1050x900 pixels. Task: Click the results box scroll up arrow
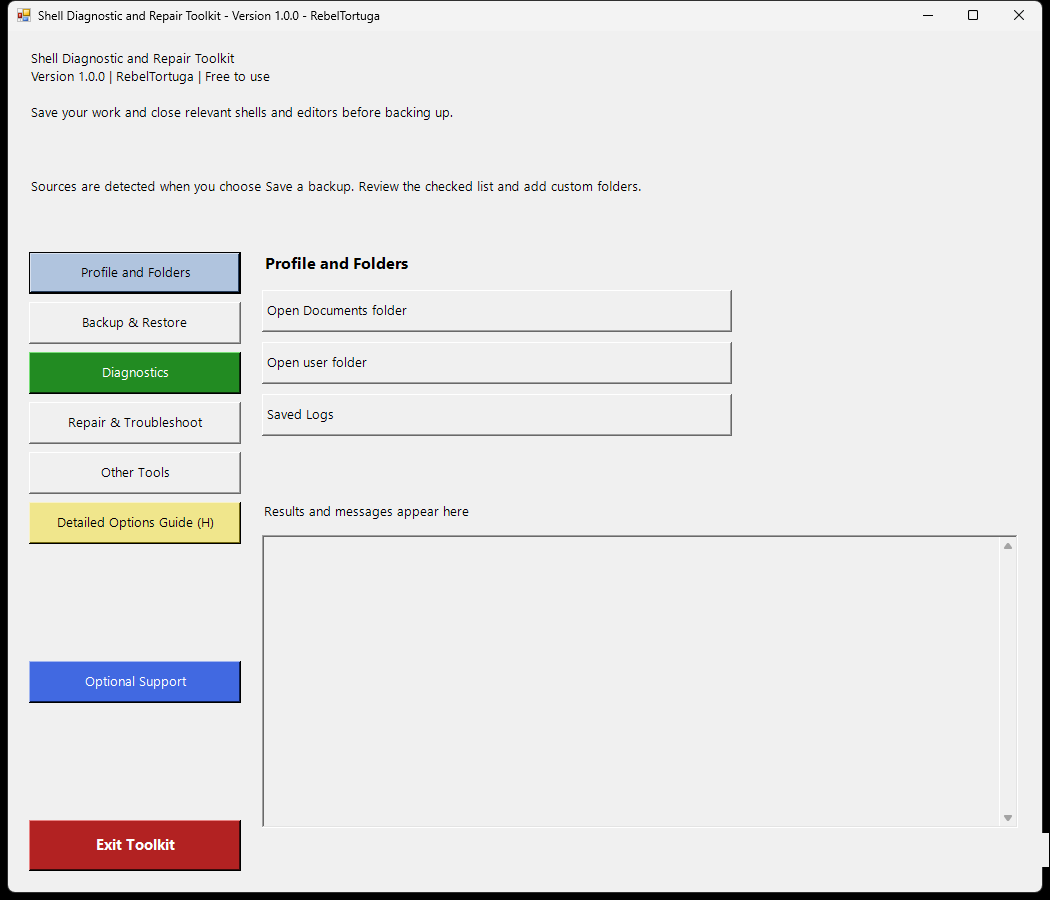[1008, 546]
